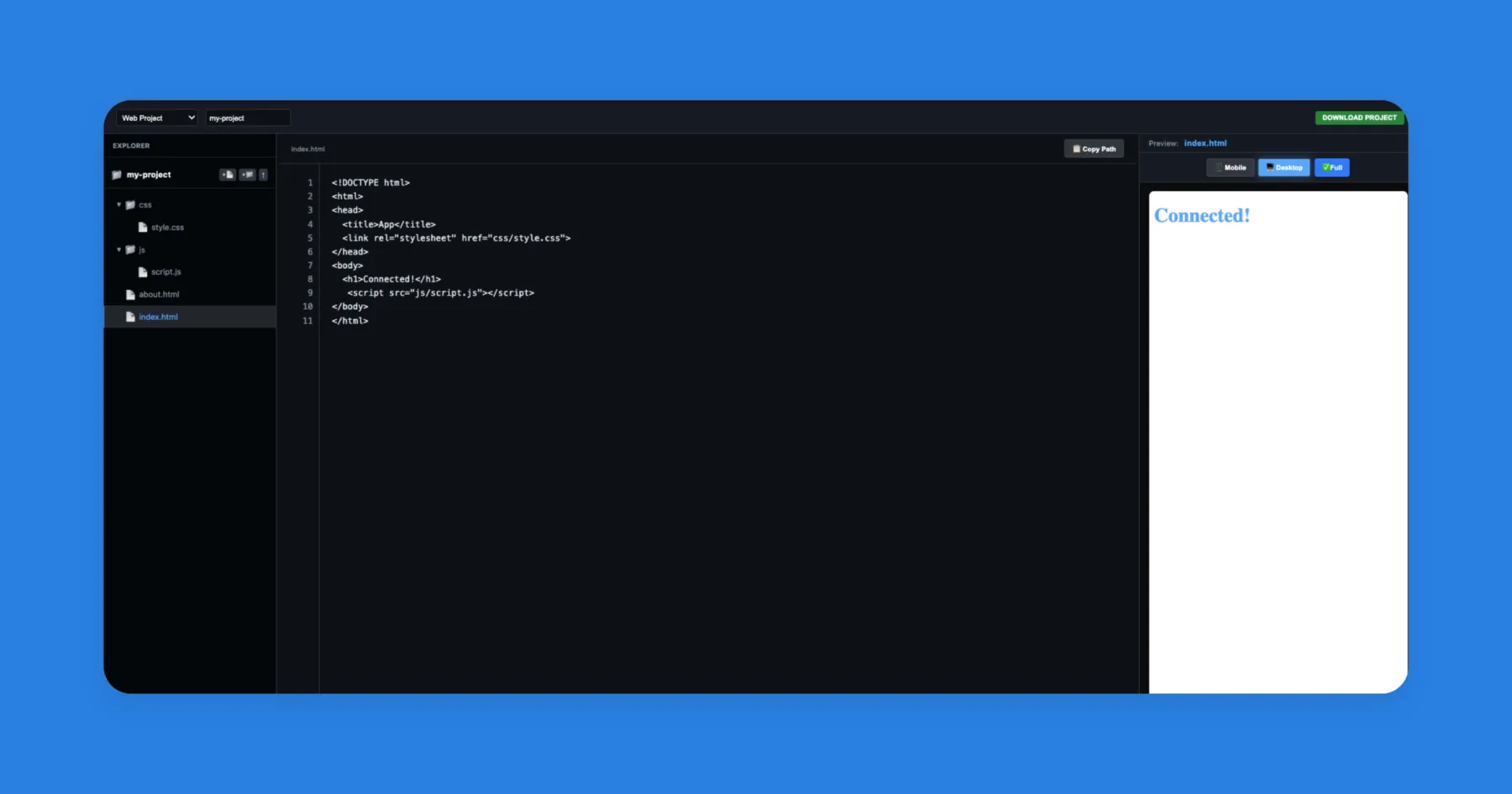Click line number 11 in the gutter
This screenshot has width=1512, height=794.
(307, 321)
